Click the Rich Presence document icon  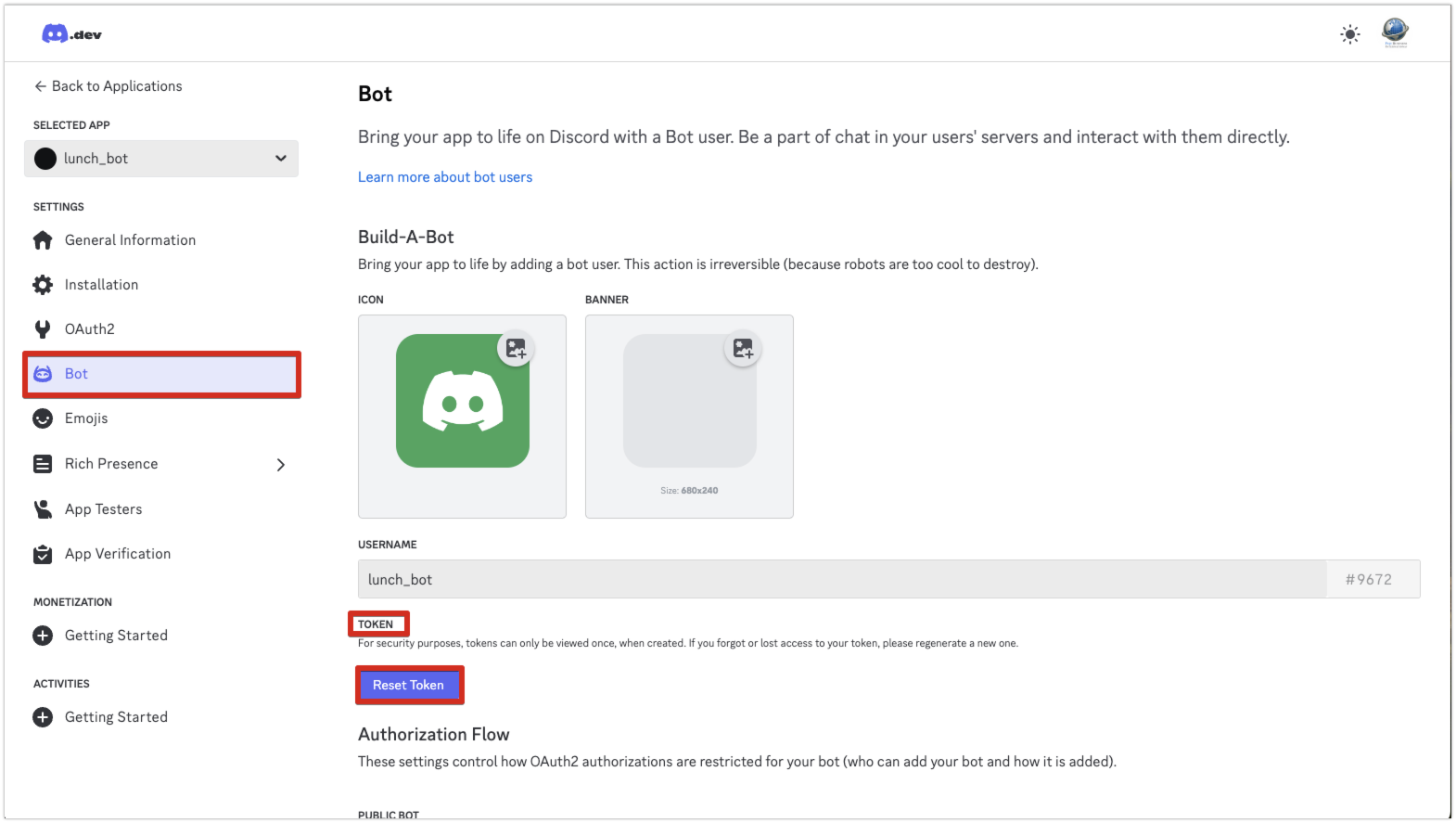click(43, 464)
